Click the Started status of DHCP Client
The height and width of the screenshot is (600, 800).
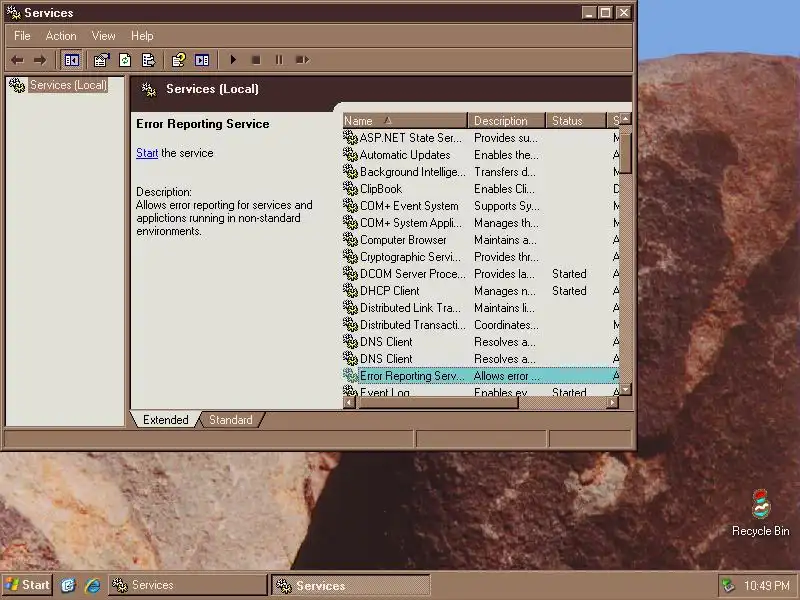pyautogui.click(x=569, y=291)
